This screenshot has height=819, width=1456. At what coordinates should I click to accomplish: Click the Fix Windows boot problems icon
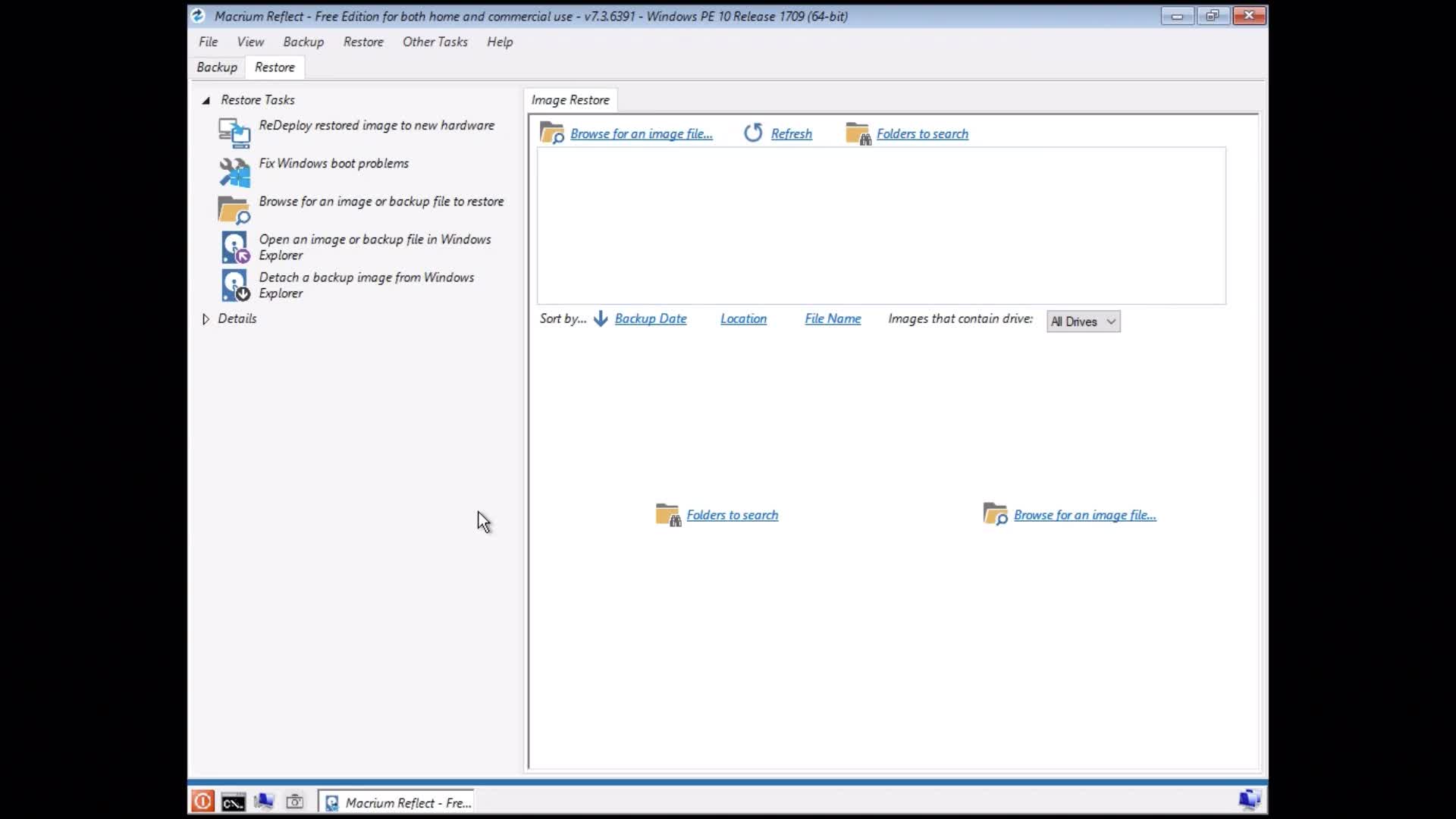tap(234, 172)
